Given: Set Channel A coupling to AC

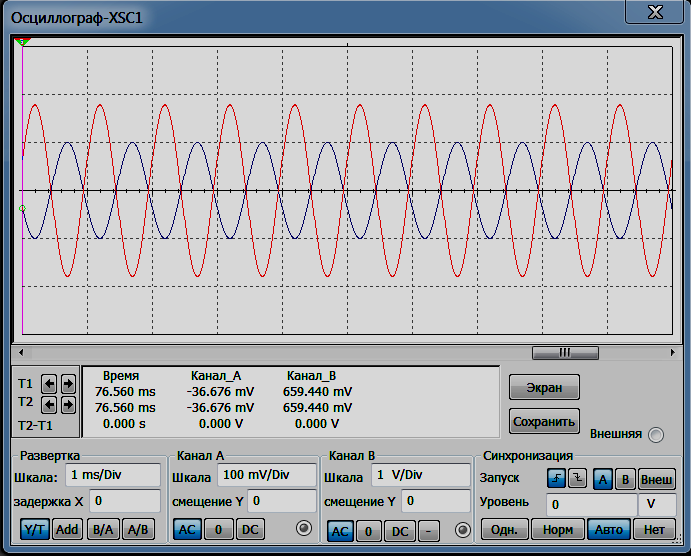Looking at the screenshot, I should (x=187, y=529).
